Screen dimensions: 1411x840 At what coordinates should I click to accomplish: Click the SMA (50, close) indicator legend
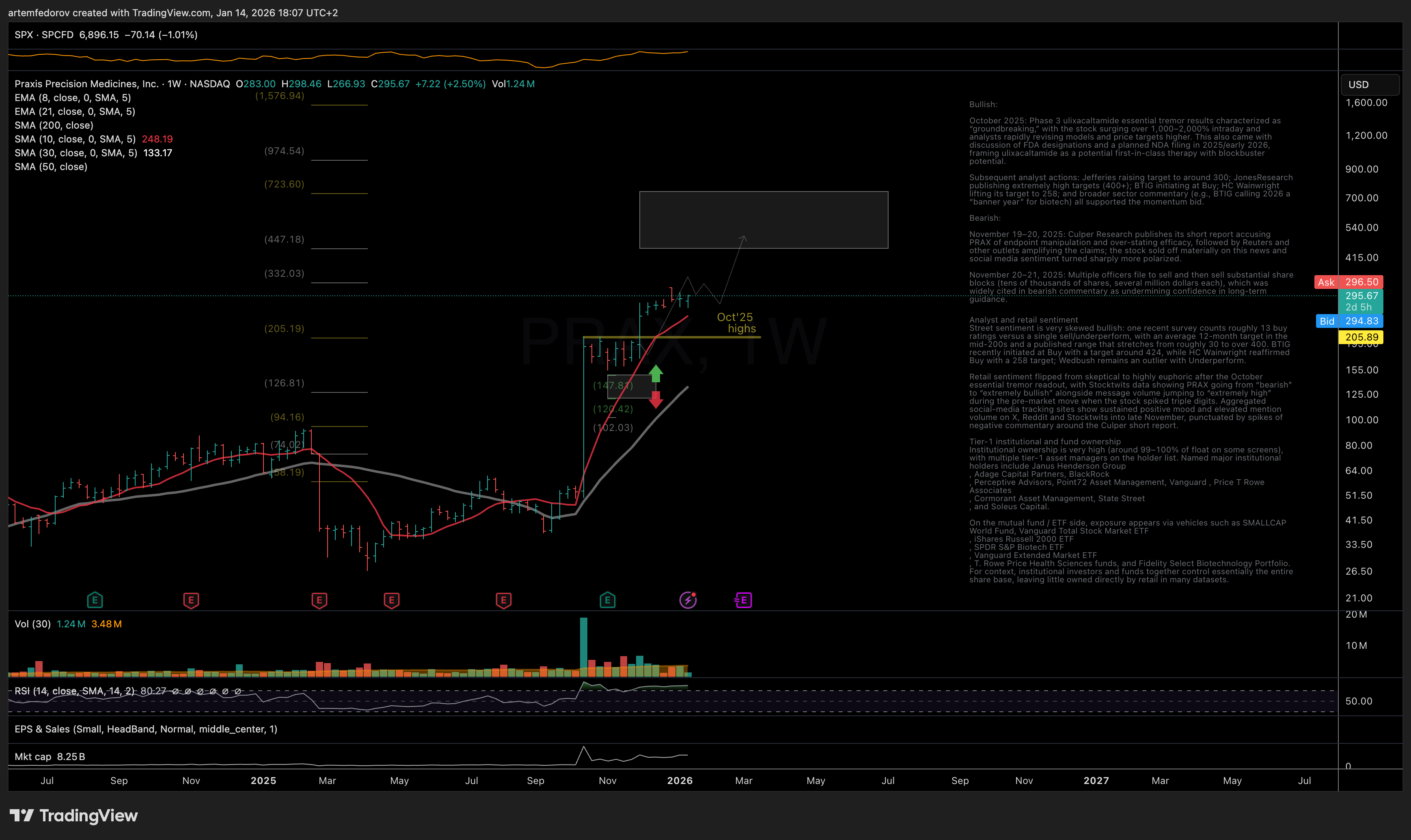51,166
